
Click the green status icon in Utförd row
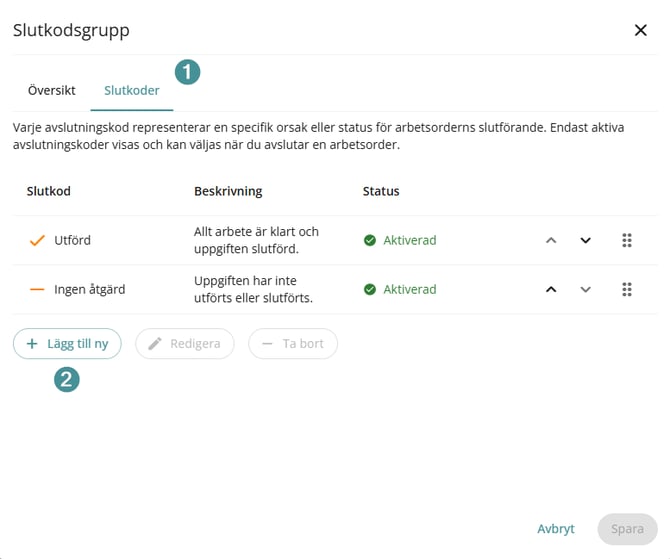(370, 240)
